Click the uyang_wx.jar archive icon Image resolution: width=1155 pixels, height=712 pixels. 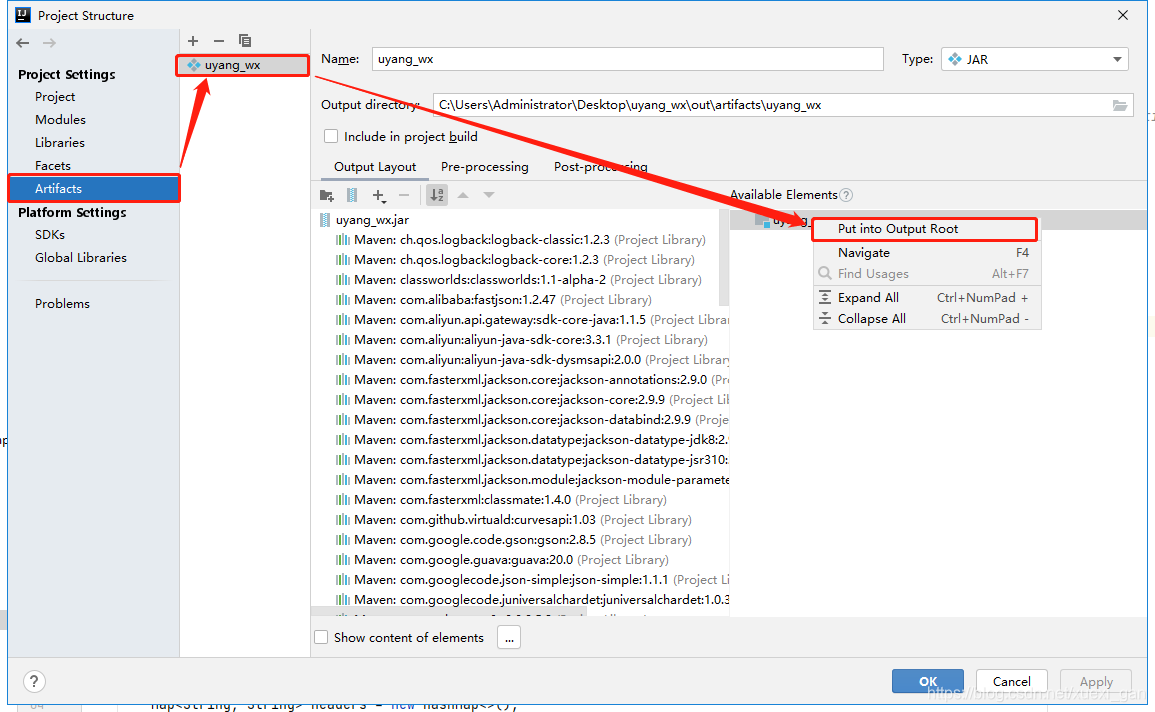325,219
